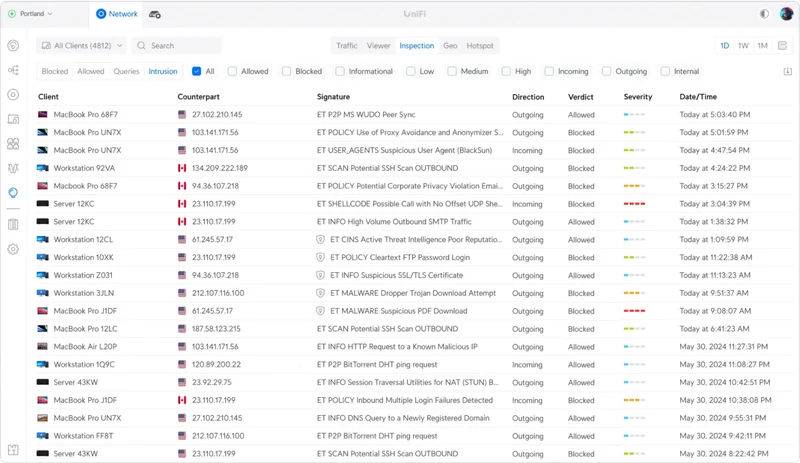The width and height of the screenshot is (800, 463).
Task: Select the Allowed sub-tab on left
Action: (91, 71)
